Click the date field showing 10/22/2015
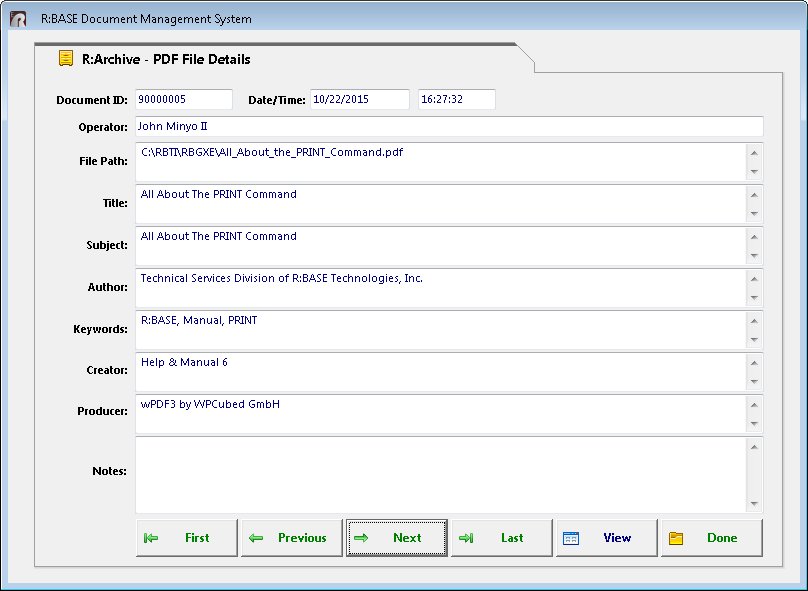The image size is (808, 591). (360, 99)
